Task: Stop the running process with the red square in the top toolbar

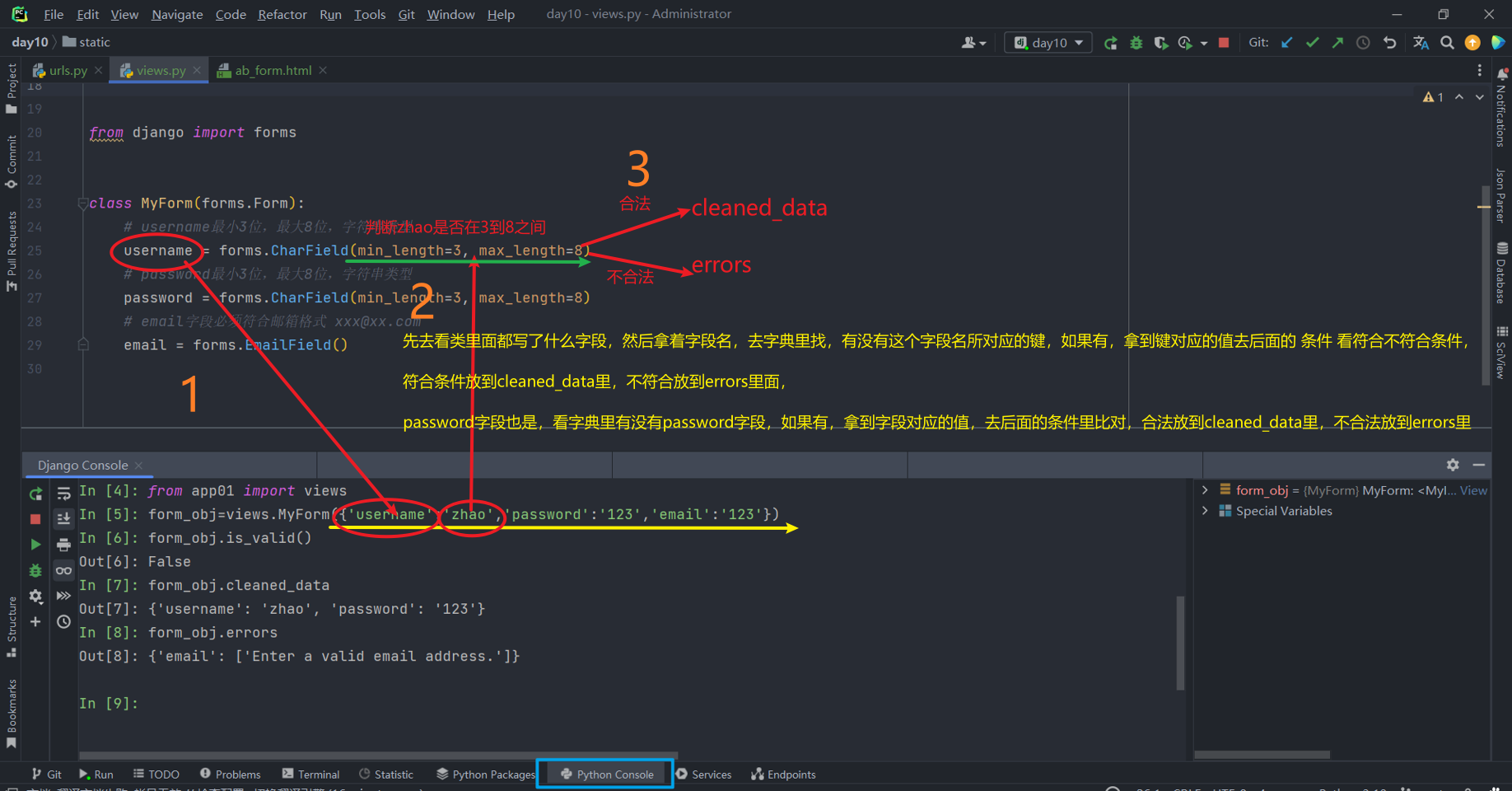Action: (1224, 43)
